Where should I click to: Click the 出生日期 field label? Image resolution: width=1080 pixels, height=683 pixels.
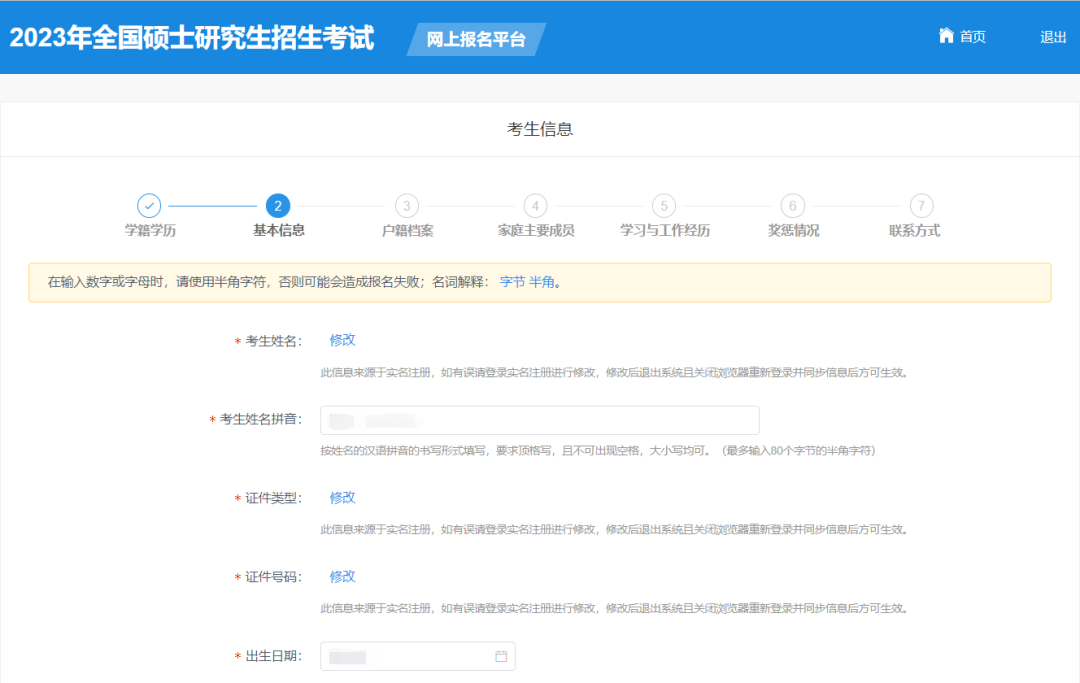coord(273,656)
